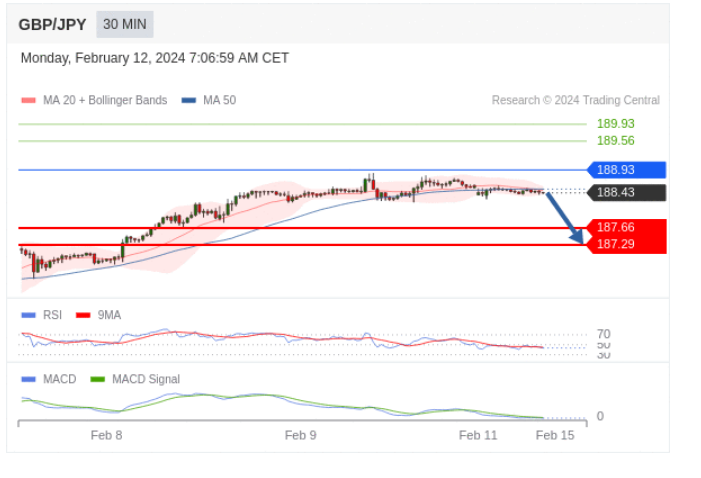Screen dimensions: 701x478
Task: Select the Feb 8 date marker
Action: coord(106,435)
